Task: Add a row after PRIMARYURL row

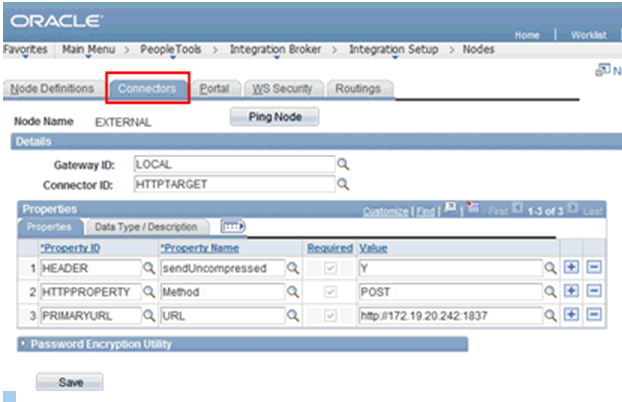Action: tap(571, 315)
